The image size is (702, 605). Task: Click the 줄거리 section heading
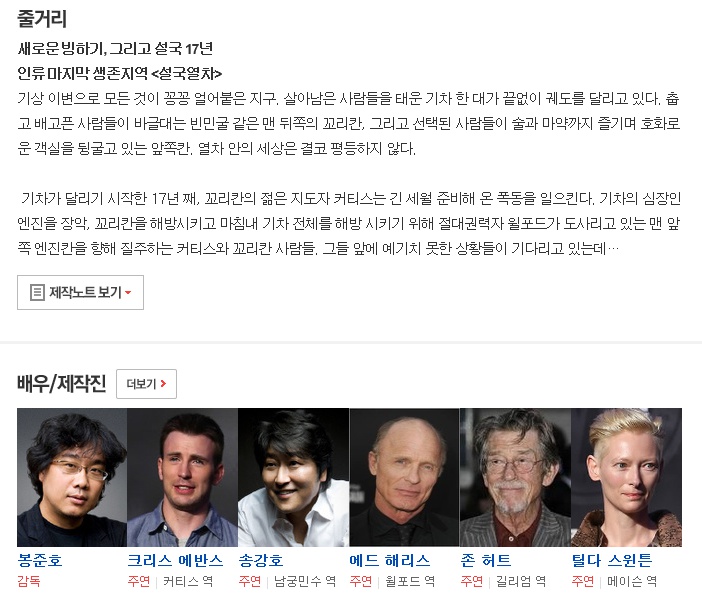coord(42,19)
